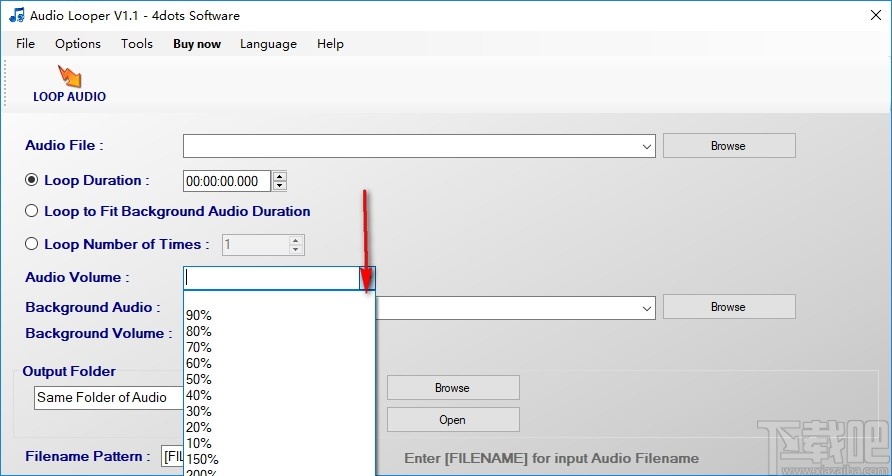Select Loop to Fit Background Audio Duration
This screenshot has height=476, width=892.
(31, 212)
